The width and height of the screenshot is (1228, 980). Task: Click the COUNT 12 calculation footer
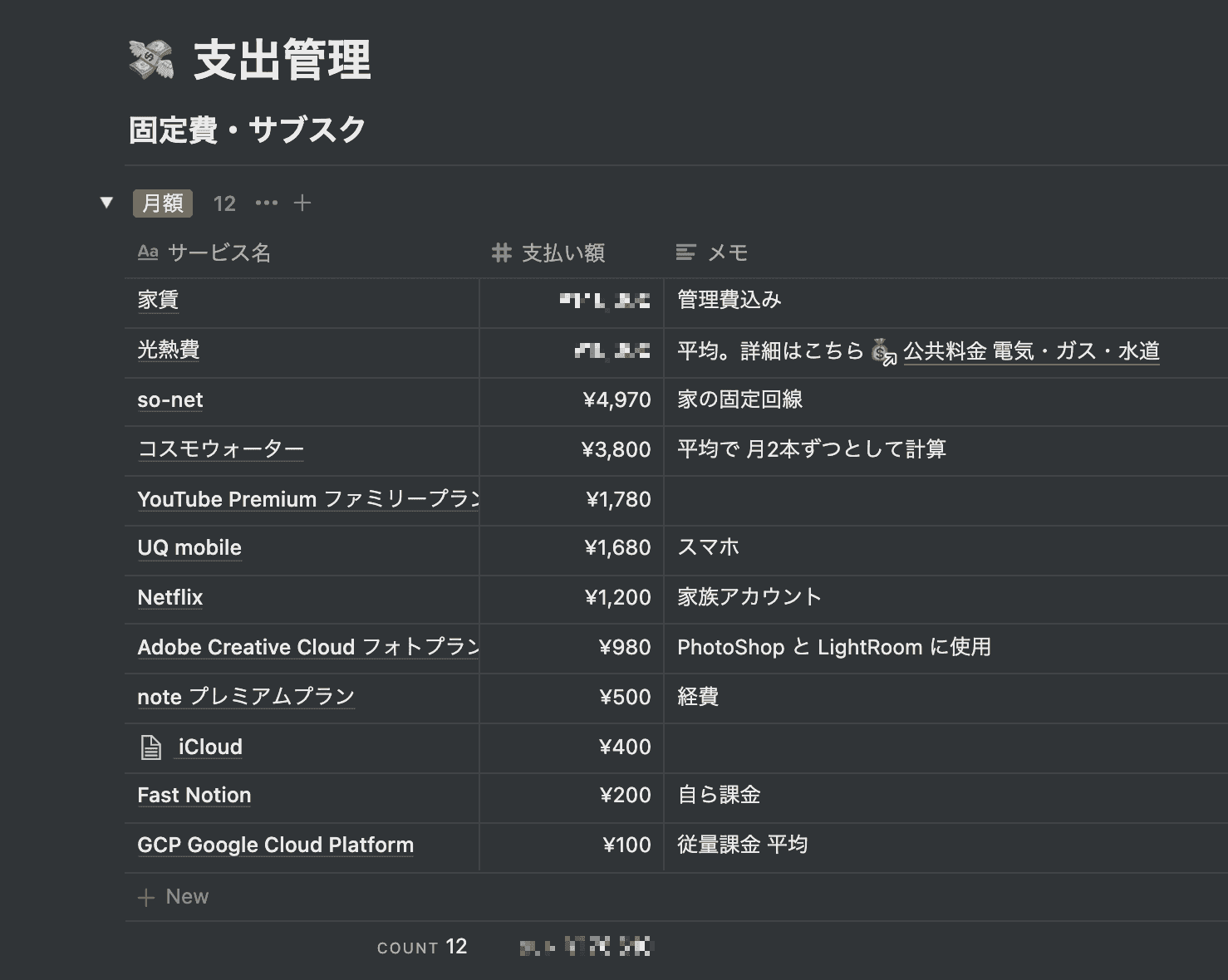click(422, 947)
